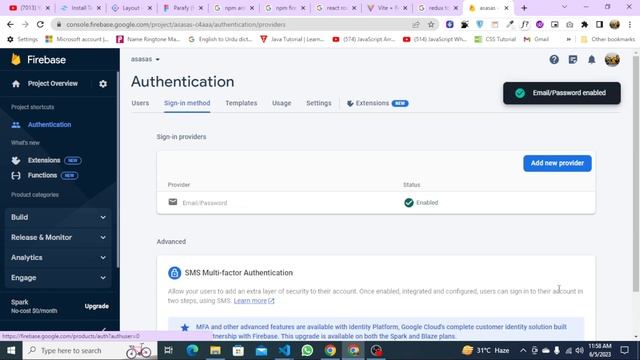The width and height of the screenshot is (640, 360).
Task: Open Task View on taskbar
Action: [168, 350]
